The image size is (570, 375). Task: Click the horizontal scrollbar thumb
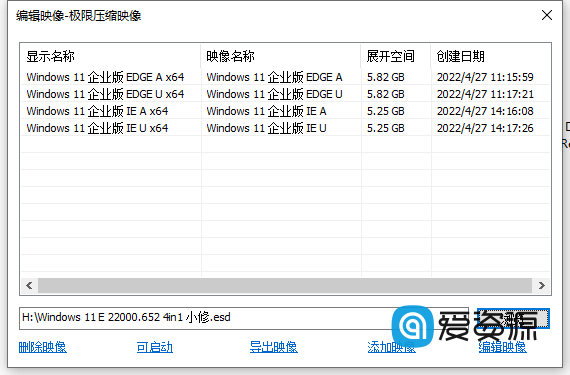[x=285, y=286]
